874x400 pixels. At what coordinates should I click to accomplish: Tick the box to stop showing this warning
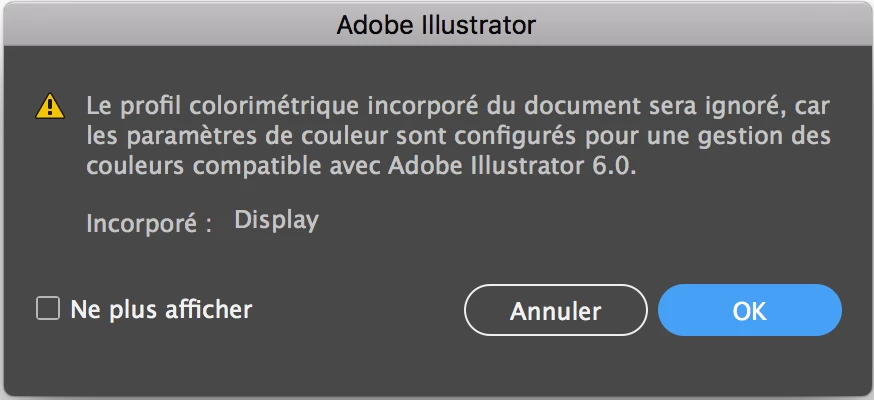click(48, 309)
